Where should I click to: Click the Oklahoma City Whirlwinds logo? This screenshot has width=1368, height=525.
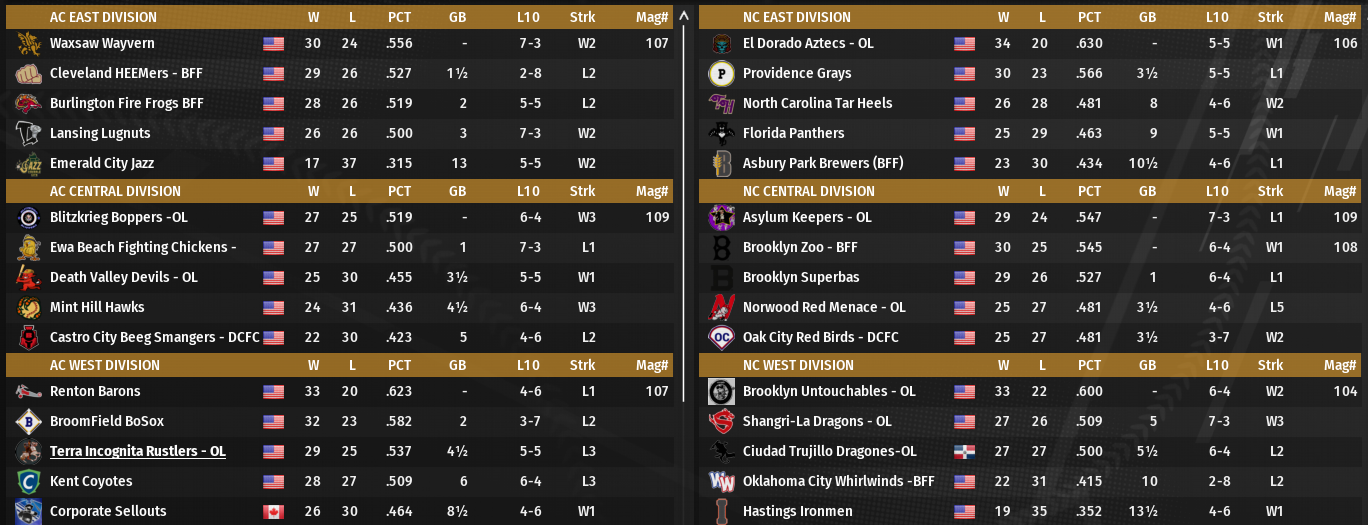(x=721, y=482)
